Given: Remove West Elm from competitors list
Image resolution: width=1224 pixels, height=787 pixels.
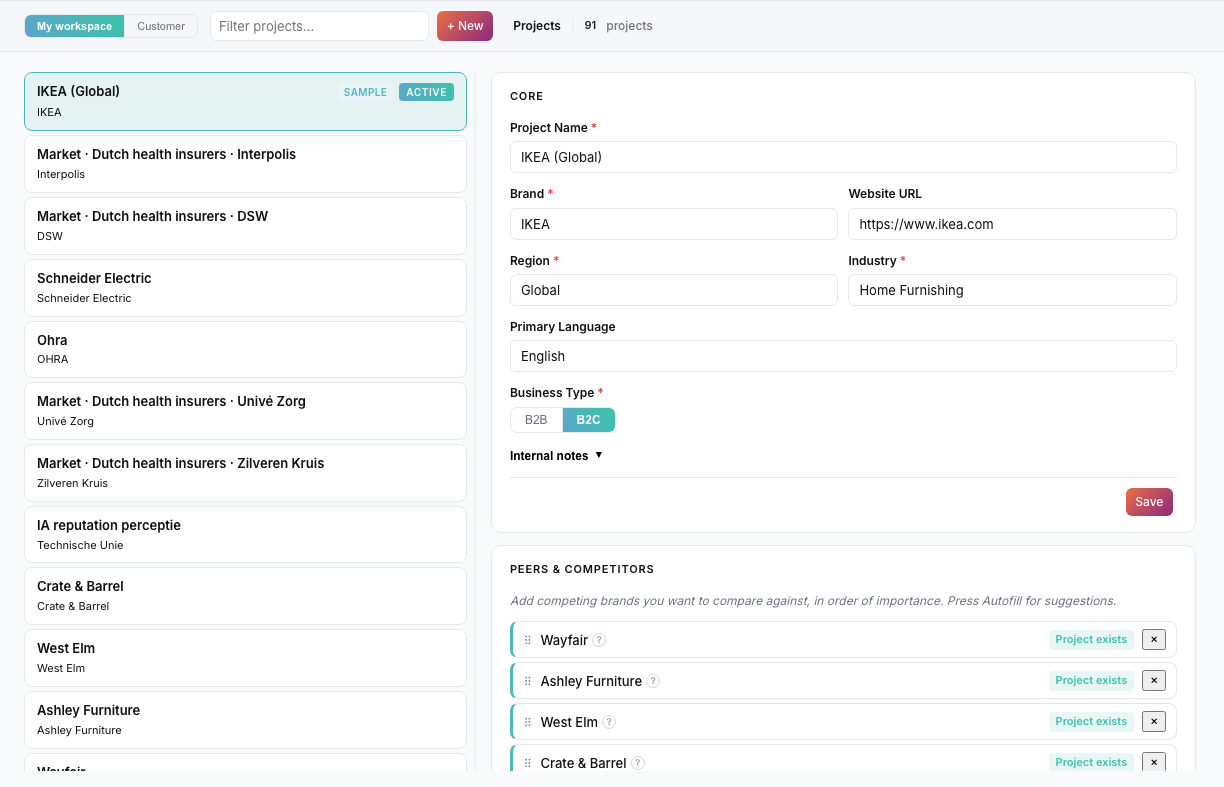Looking at the screenshot, I should click(x=1154, y=722).
